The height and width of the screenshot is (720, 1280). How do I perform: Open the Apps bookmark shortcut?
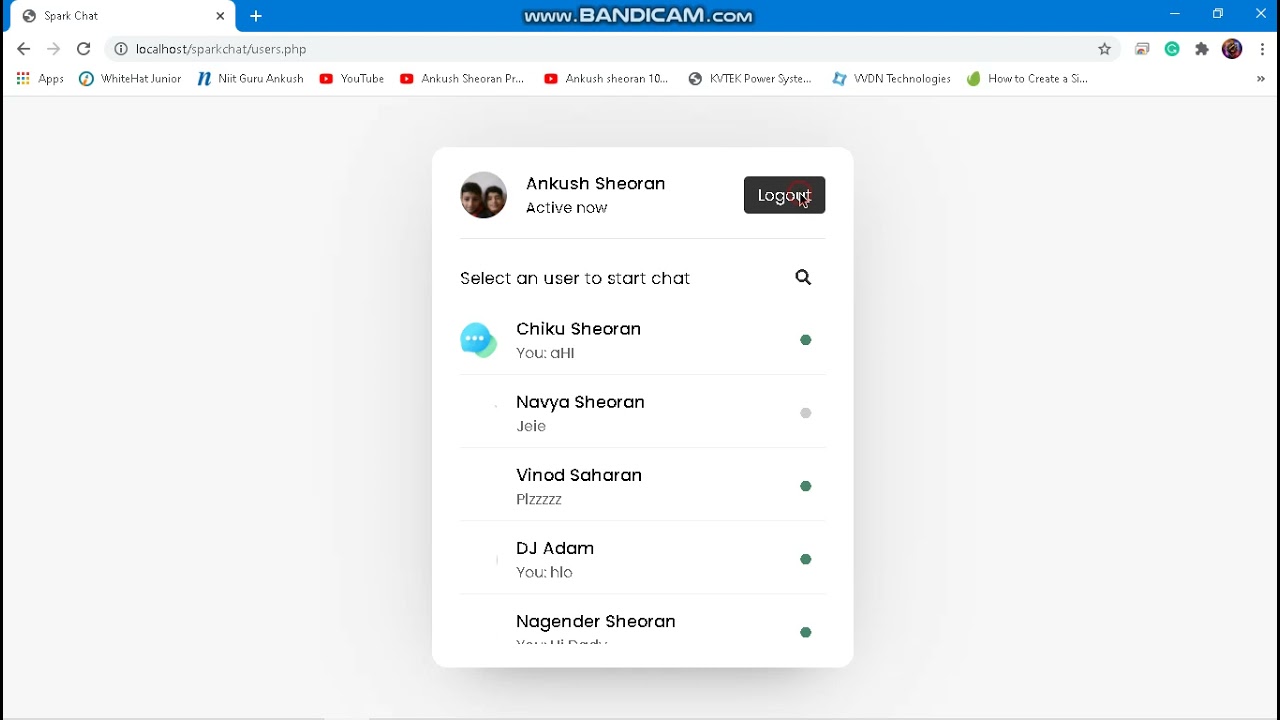click(x=40, y=79)
